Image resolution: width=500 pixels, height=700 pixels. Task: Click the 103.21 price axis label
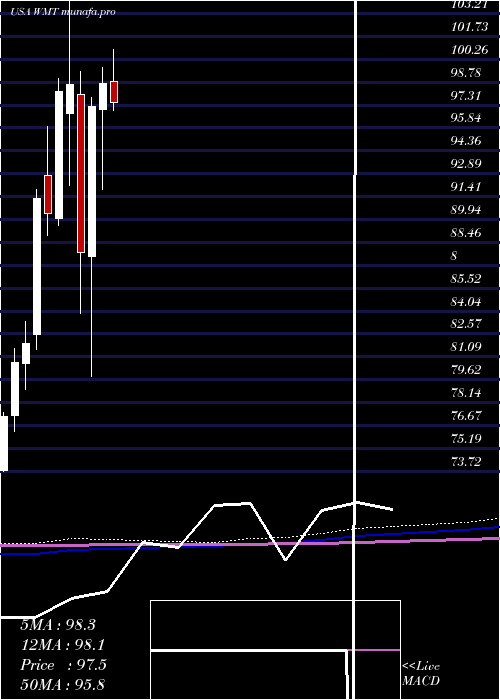tap(469, 5)
